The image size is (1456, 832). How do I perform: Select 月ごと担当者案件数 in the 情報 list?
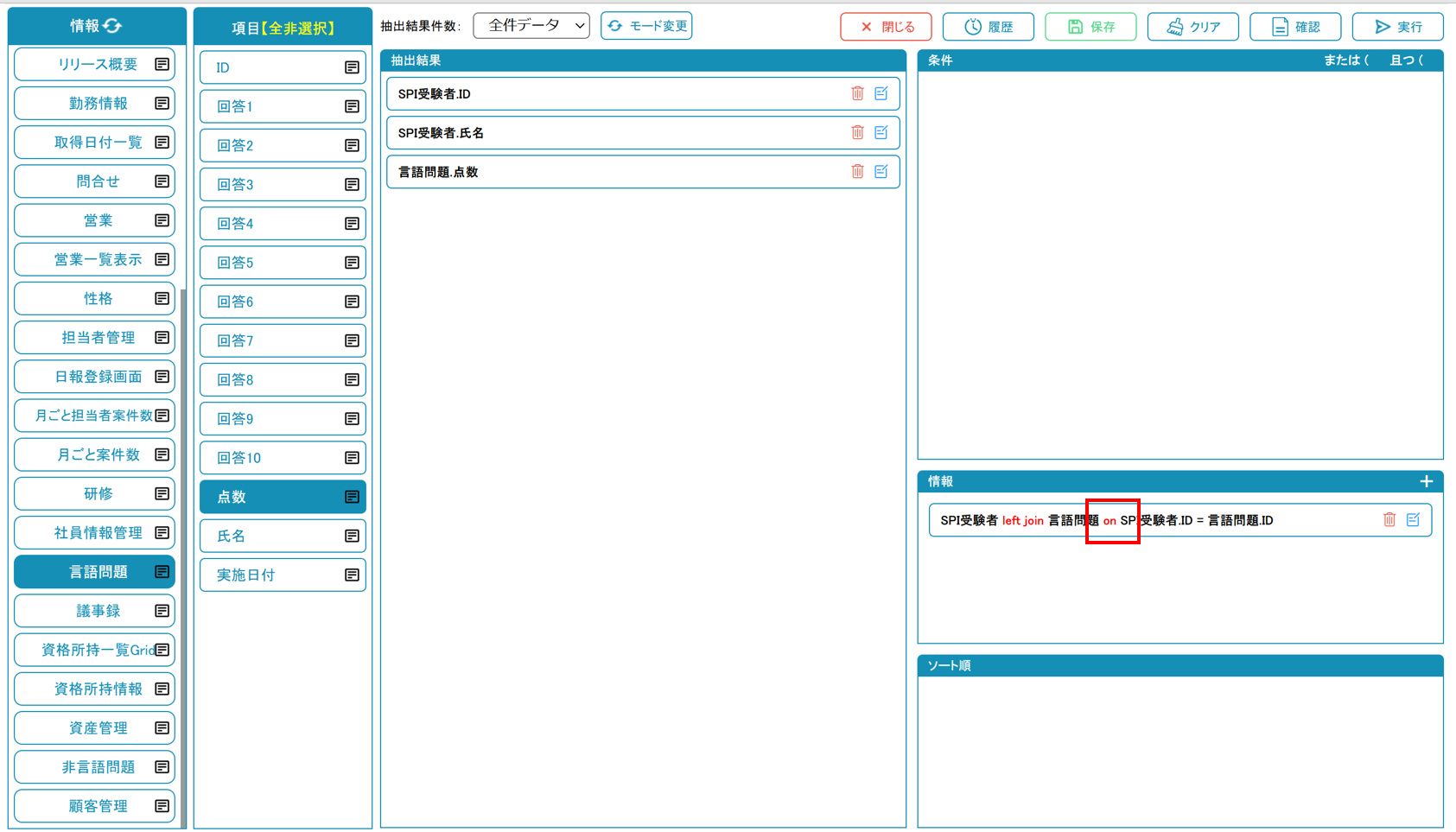pos(94,416)
